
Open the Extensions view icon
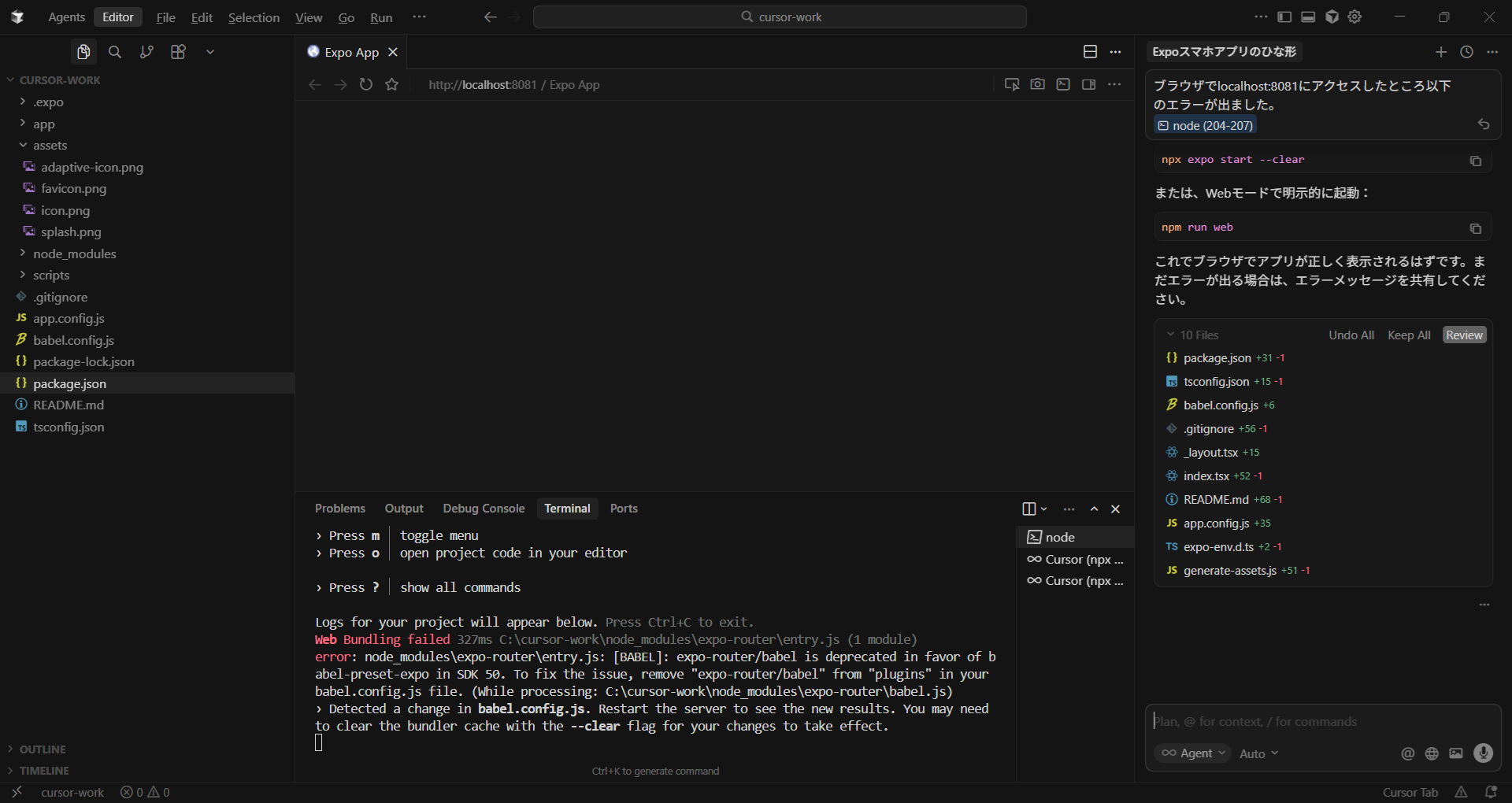tap(178, 52)
